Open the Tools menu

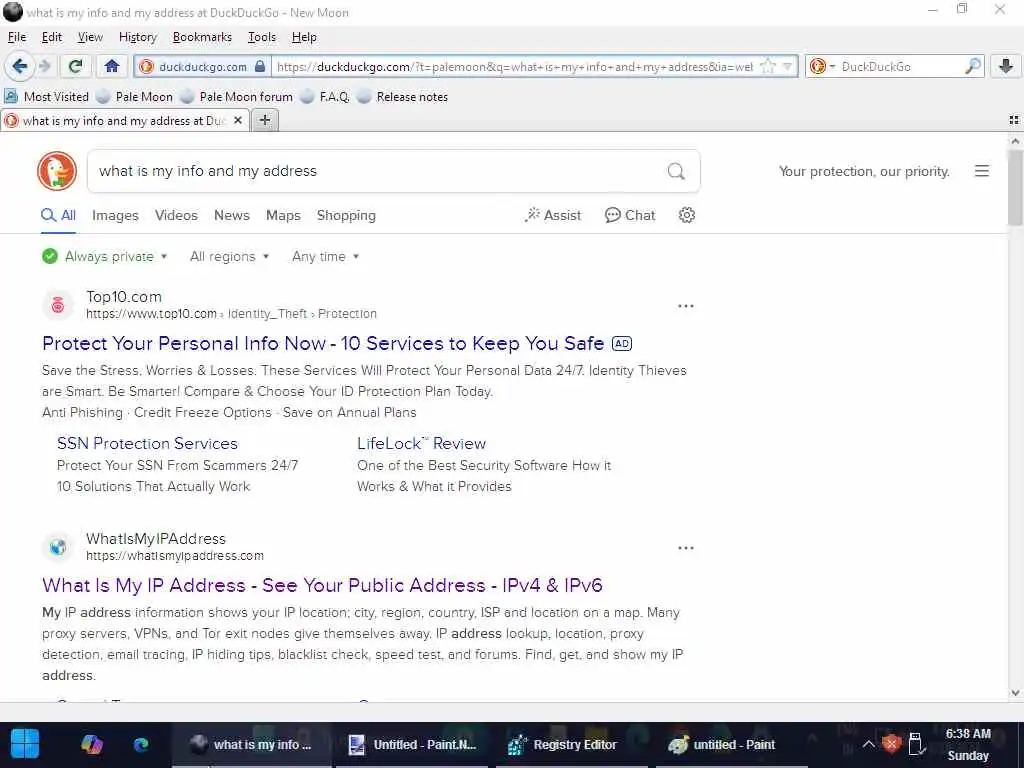262,37
